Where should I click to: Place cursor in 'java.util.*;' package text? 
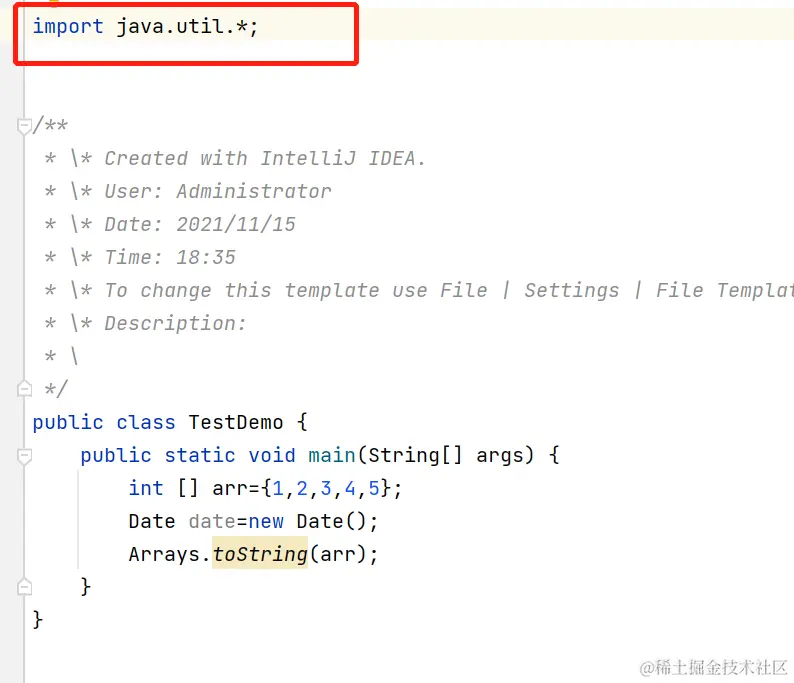[x=187, y=26]
